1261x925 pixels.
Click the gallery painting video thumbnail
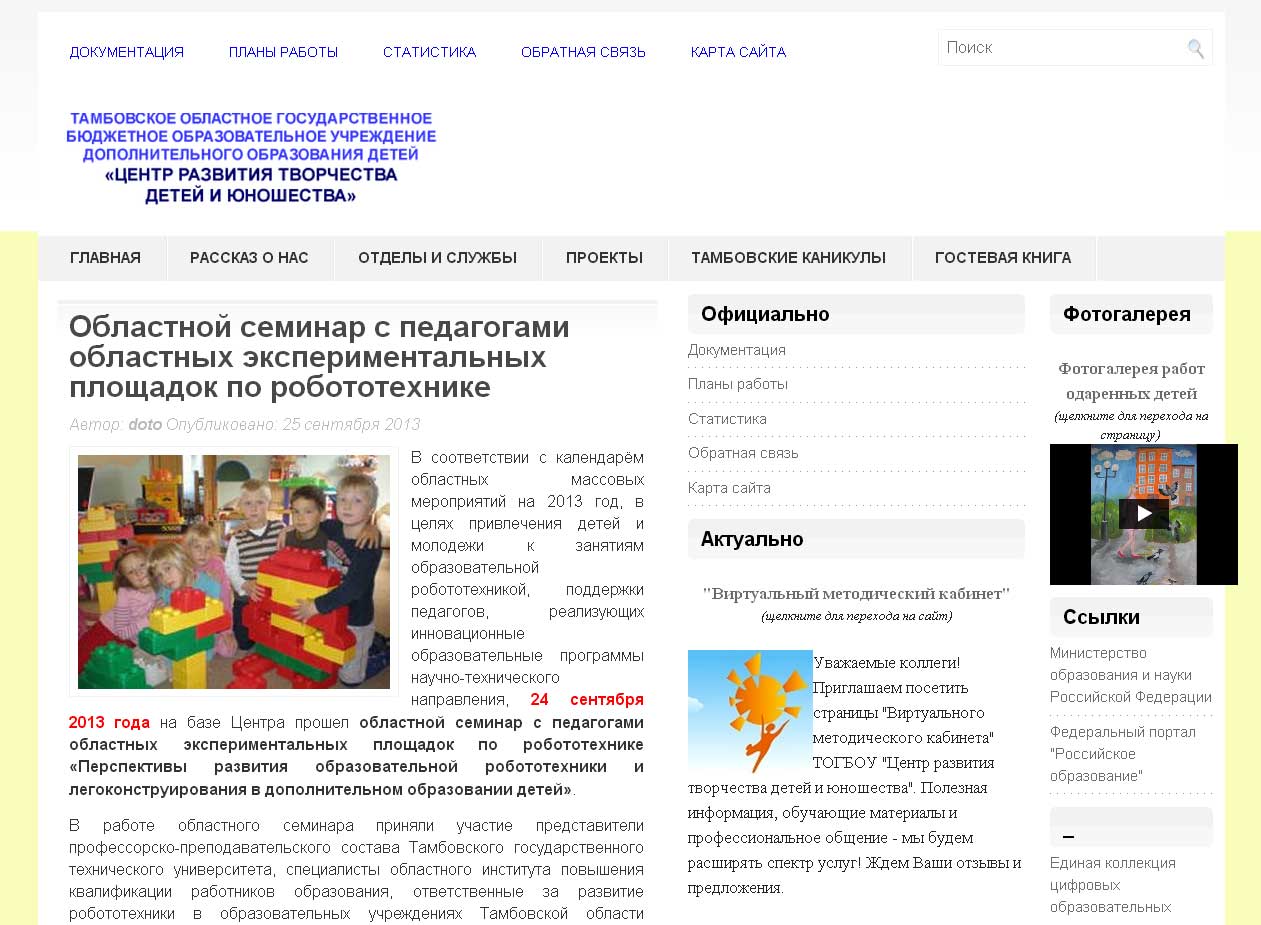pyautogui.click(x=1144, y=514)
